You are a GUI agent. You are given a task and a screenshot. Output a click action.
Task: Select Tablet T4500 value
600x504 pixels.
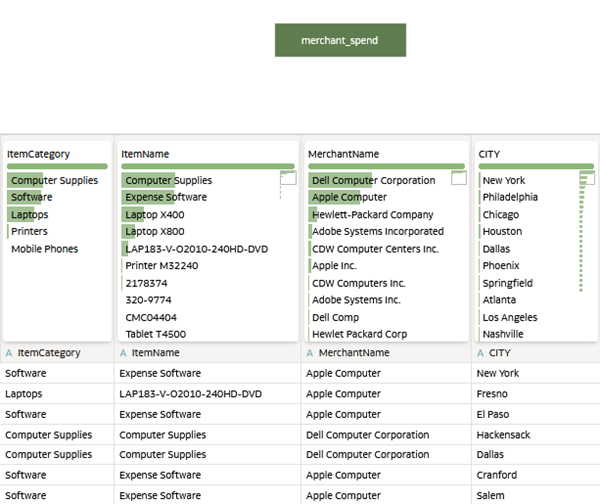tap(156, 334)
